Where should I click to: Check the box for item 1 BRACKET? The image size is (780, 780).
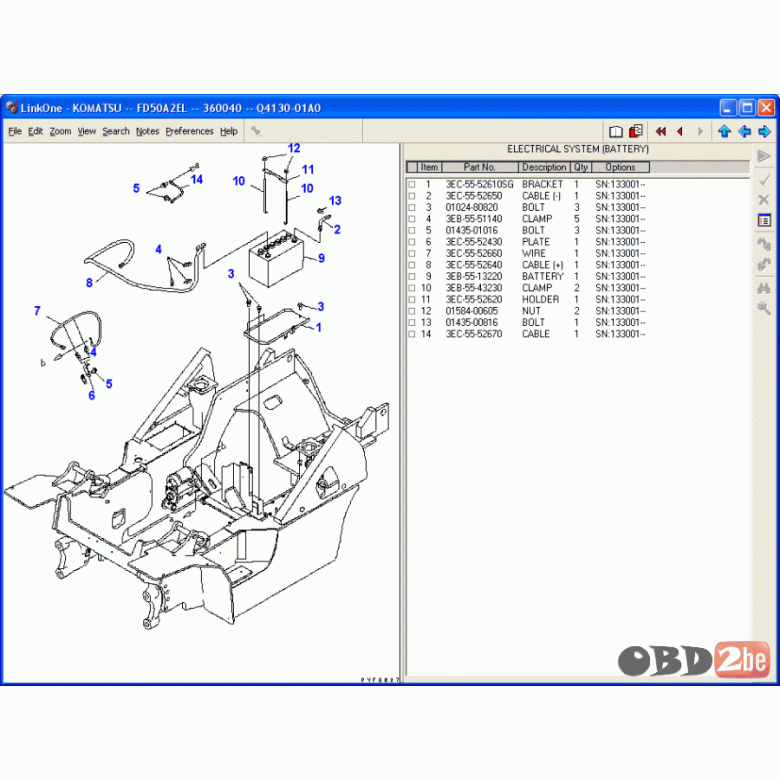pos(411,185)
